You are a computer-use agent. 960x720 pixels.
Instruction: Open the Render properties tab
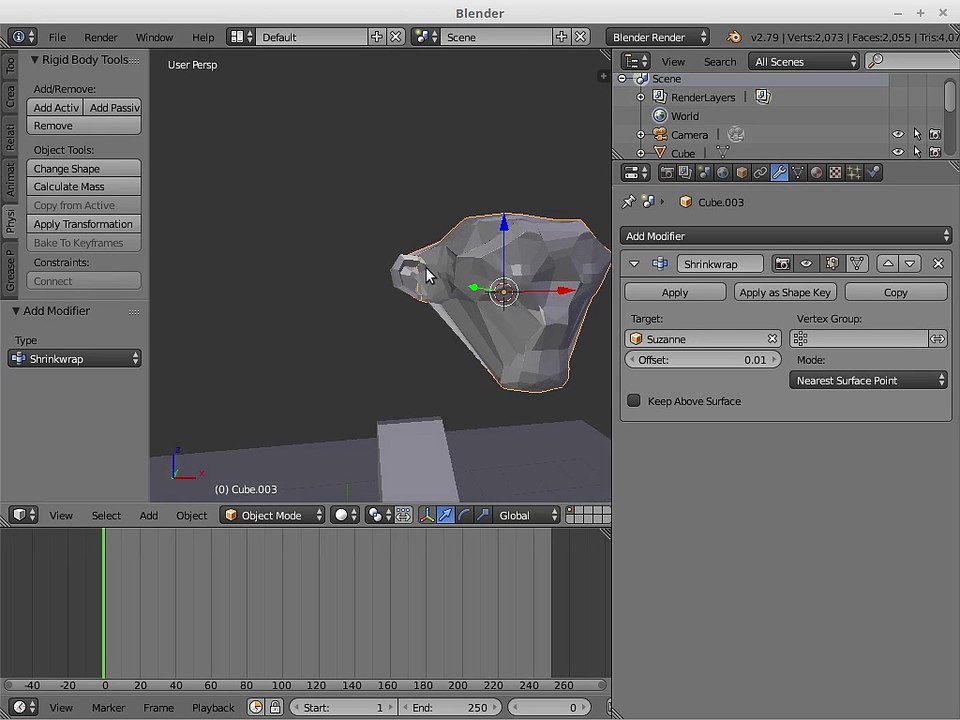coord(667,173)
